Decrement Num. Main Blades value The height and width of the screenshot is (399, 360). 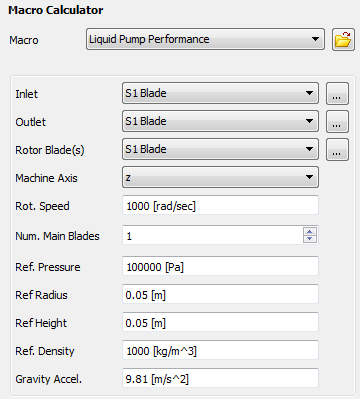click(x=310, y=239)
